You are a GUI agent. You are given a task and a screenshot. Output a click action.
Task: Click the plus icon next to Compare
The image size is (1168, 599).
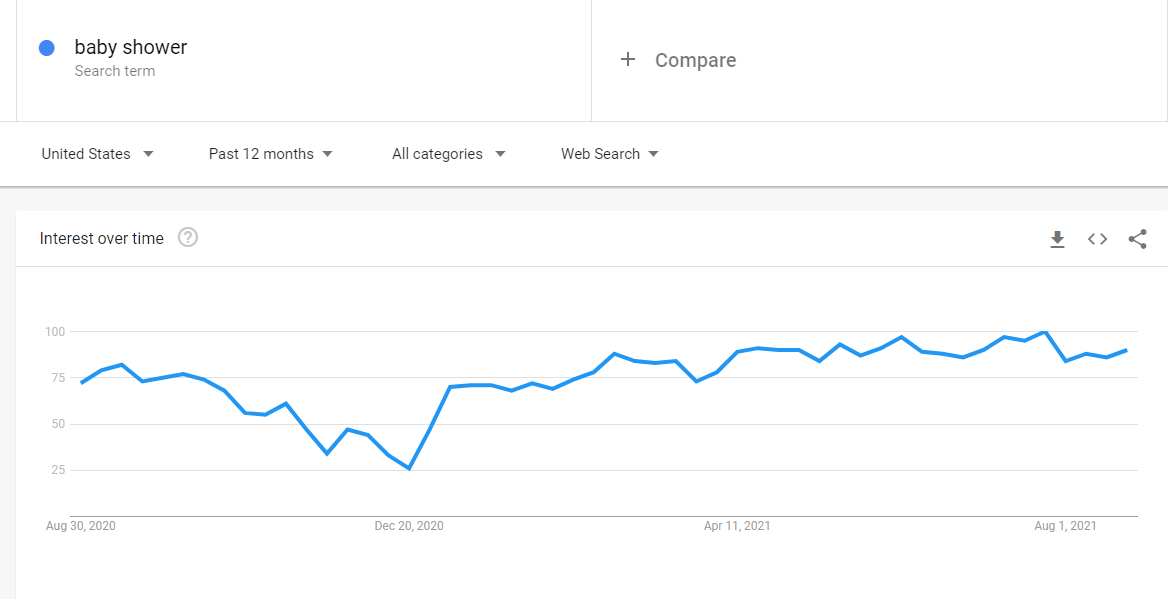click(x=628, y=60)
